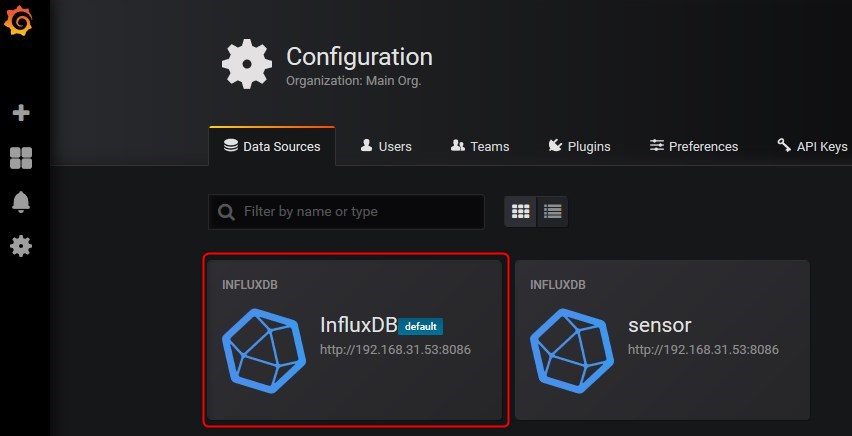Image resolution: width=852 pixels, height=436 pixels.
Task: Go to the Plugins tab
Action: (579, 146)
